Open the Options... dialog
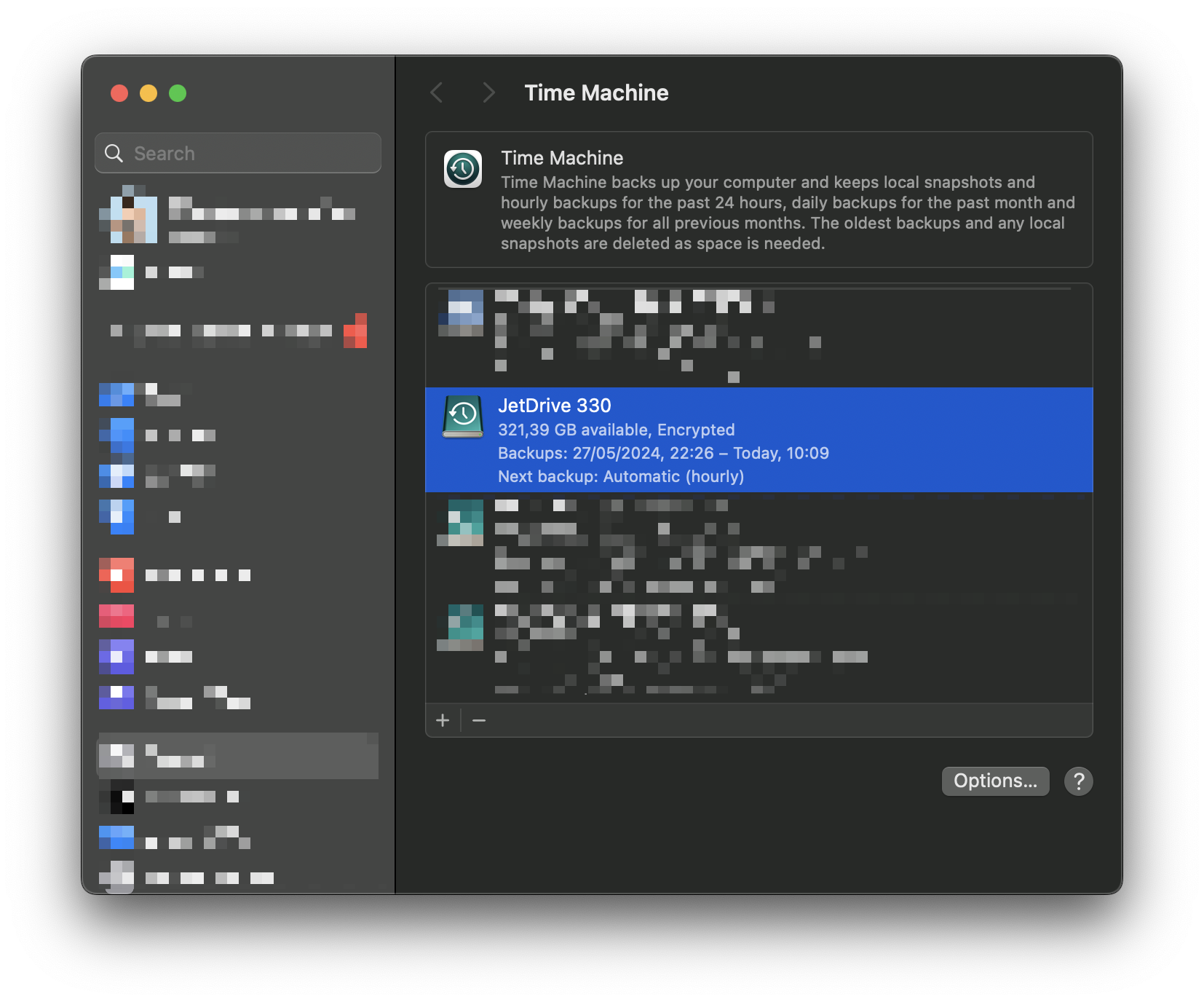Screen dimensions: 1204x1002 pyautogui.click(x=995, y=781)
